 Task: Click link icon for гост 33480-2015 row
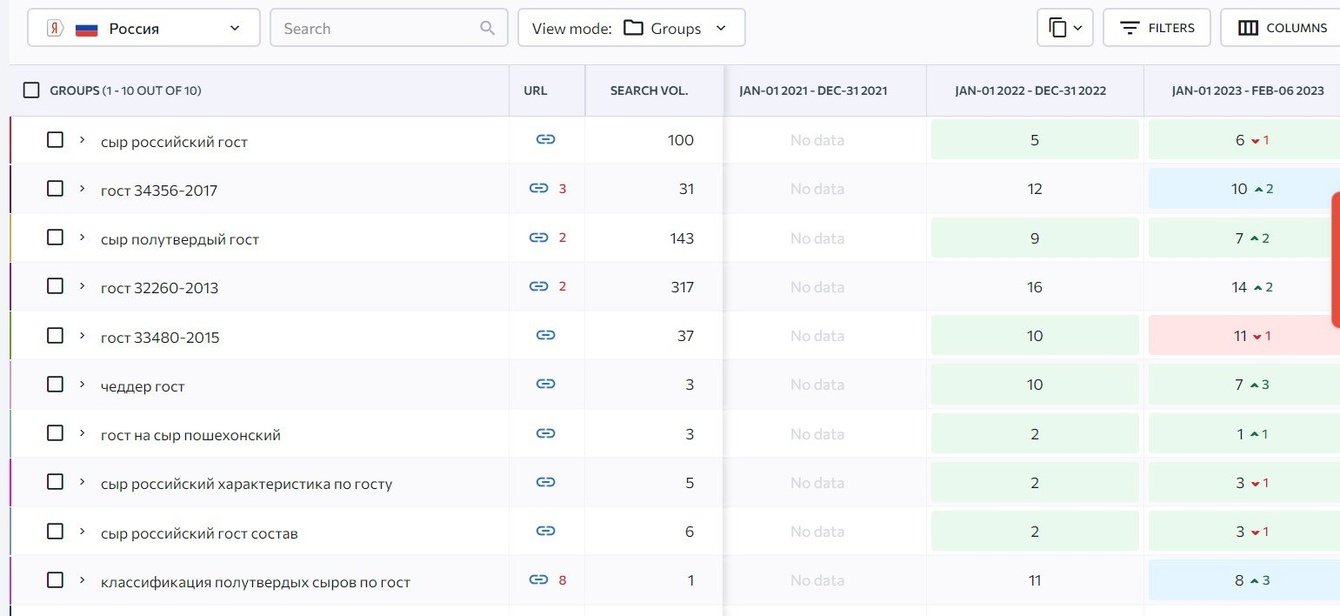545,335
